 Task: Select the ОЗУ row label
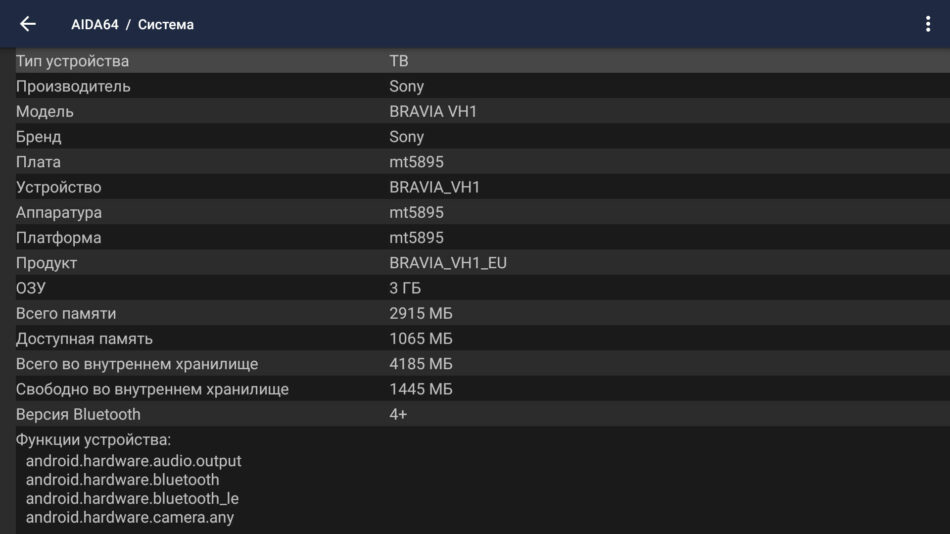31,289
